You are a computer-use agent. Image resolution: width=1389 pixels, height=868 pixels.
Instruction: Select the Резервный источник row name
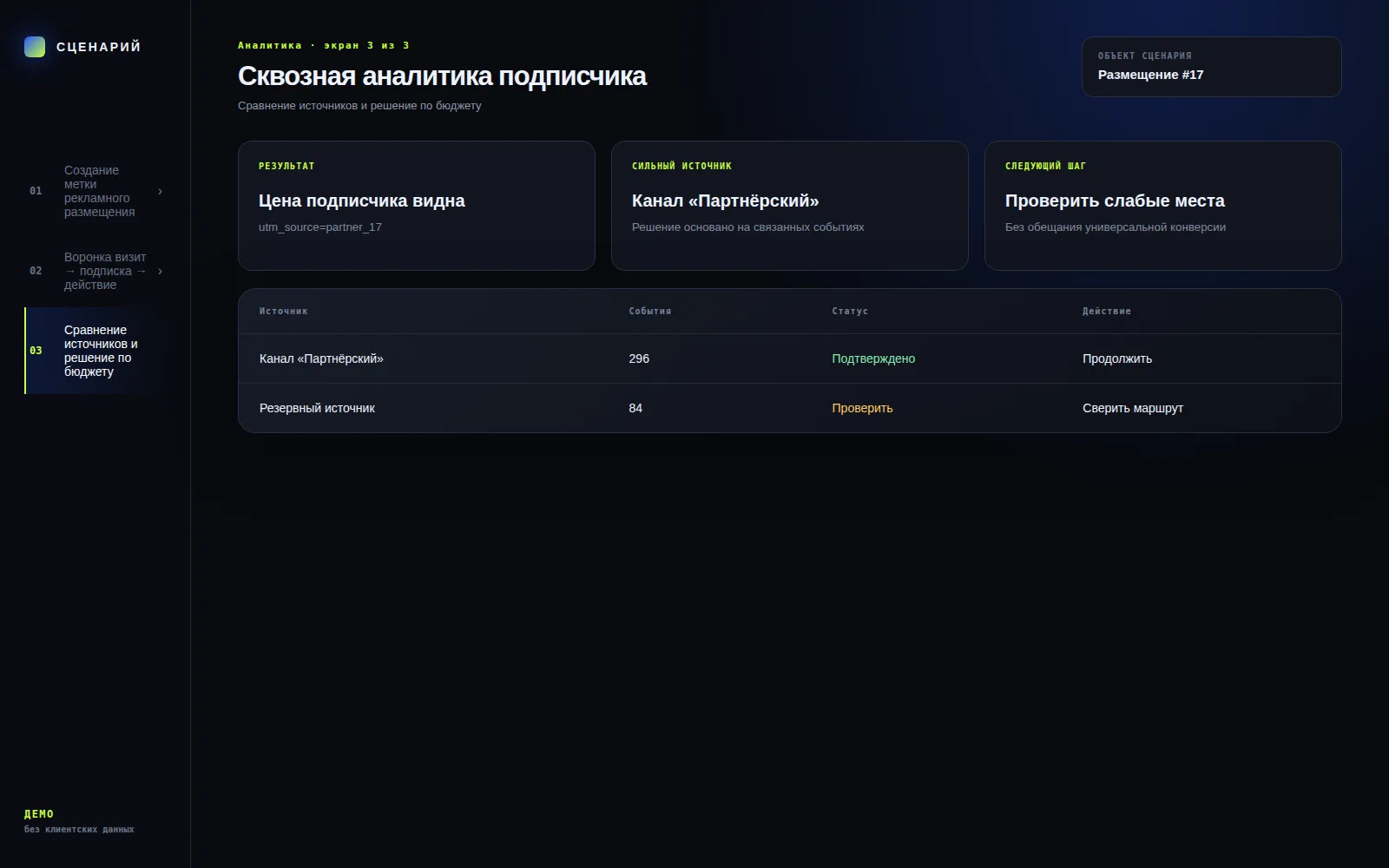click(317, 408)
